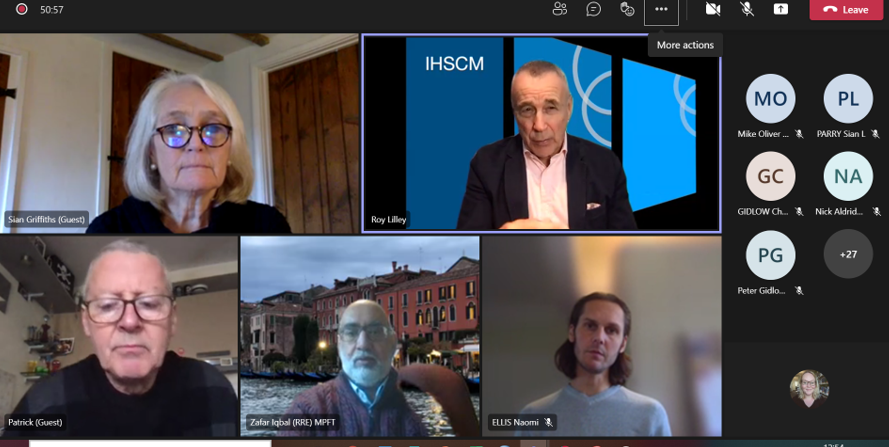Open the More actions ellipsis menu
The height and width of the screenshot is (447, 889).
(661, 10)
